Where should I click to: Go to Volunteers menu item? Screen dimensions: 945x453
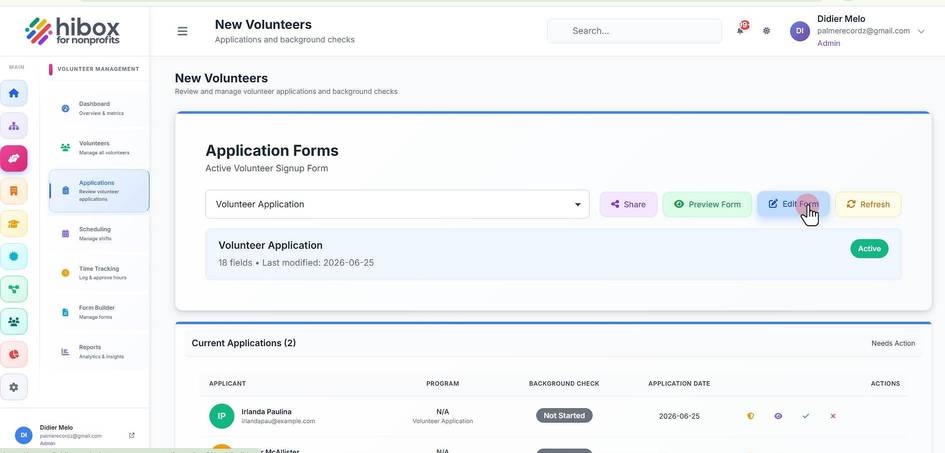[99, 148]
